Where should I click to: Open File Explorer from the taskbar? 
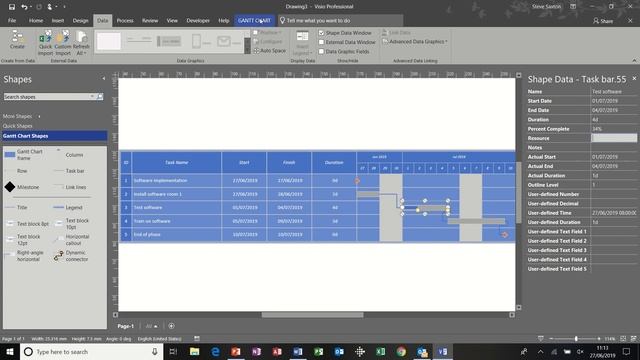pos(195,351)
